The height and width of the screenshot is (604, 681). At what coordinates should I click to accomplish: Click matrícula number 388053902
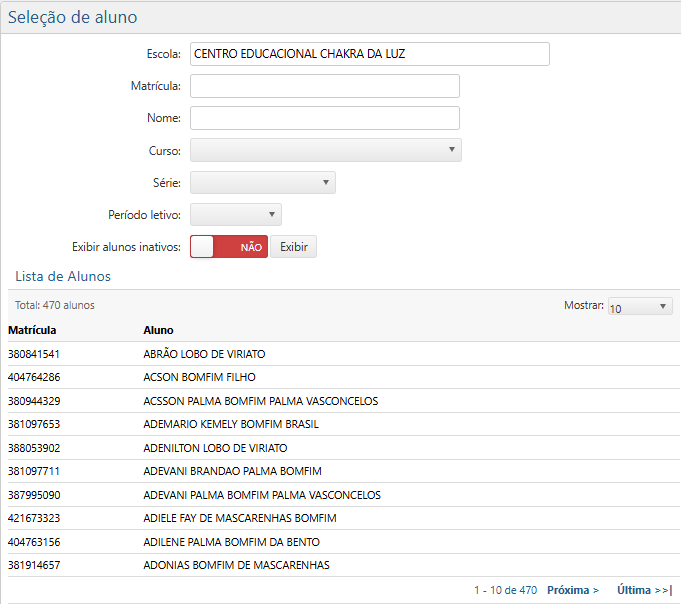pos(34,448)
